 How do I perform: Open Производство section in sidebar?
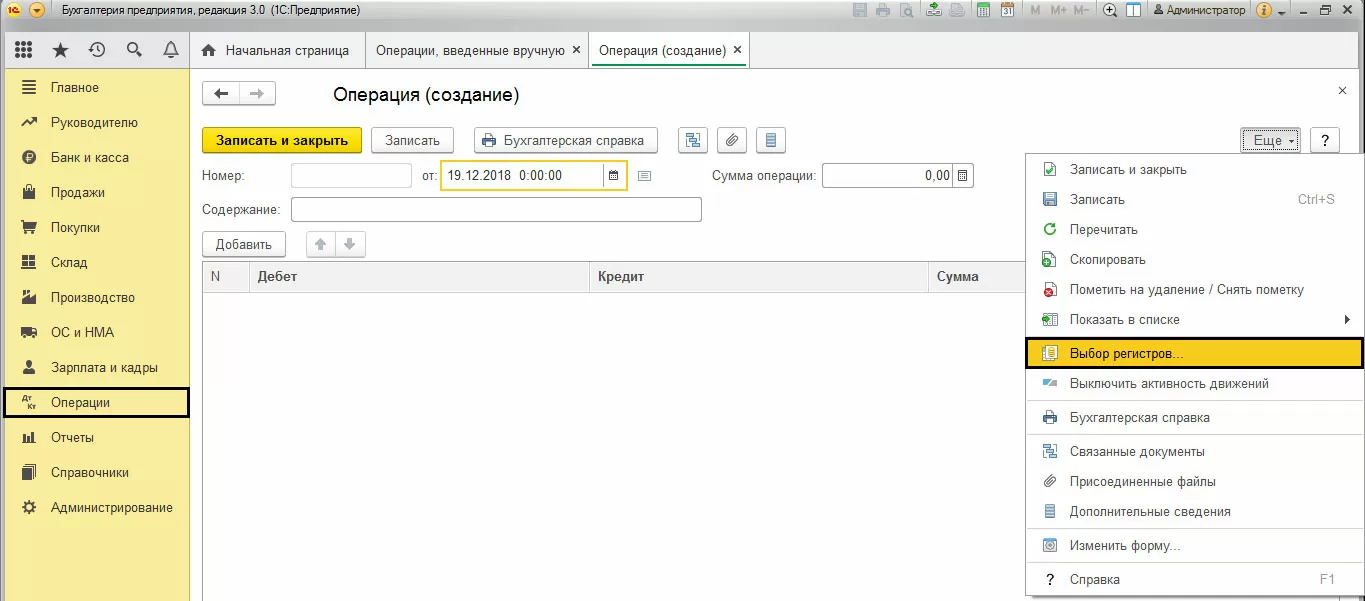click(95, 298)
